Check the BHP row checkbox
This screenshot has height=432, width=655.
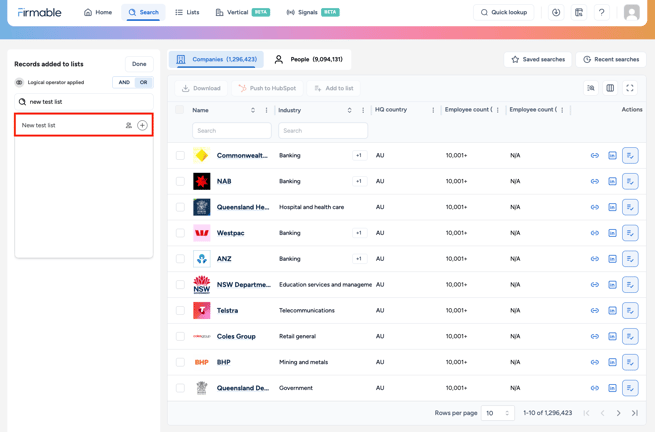pyautogui.click(x=180, y=362)
